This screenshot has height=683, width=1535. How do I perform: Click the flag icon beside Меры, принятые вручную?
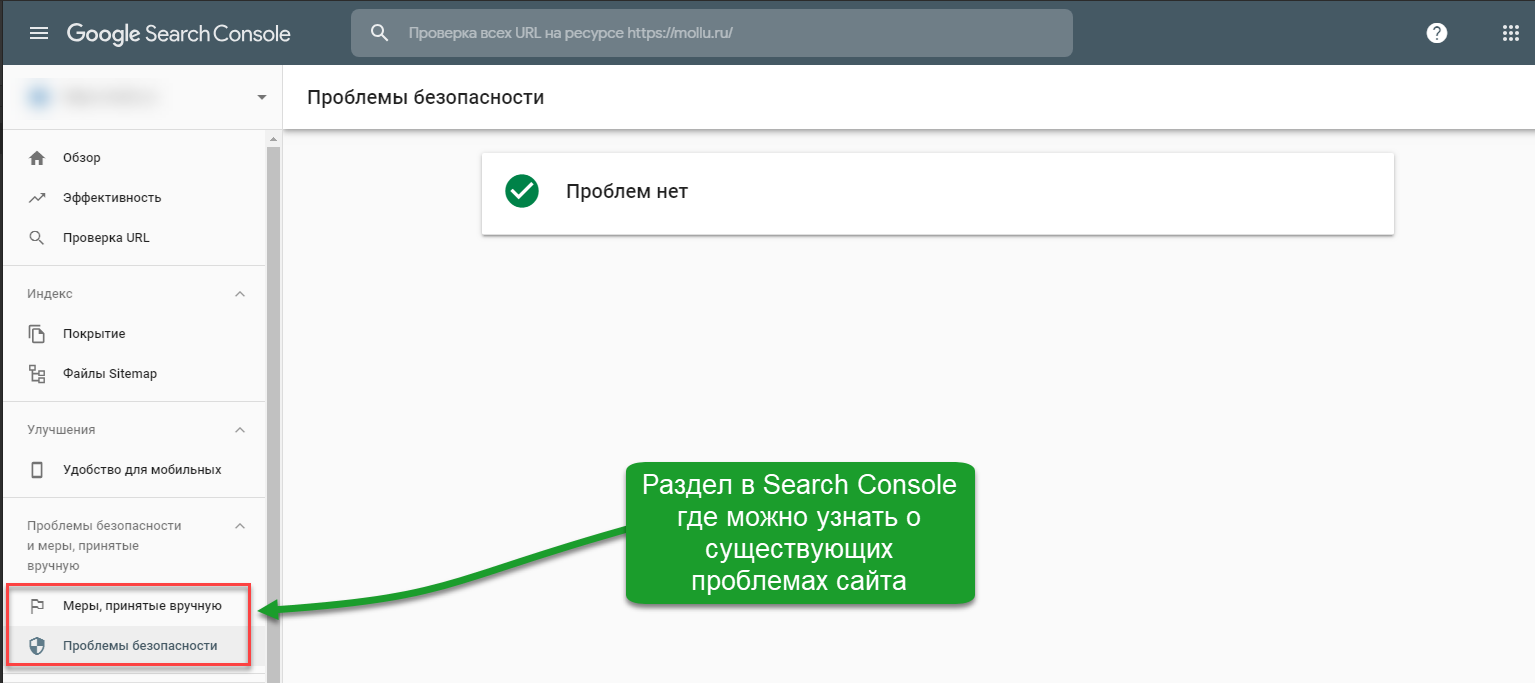point(37,606)
